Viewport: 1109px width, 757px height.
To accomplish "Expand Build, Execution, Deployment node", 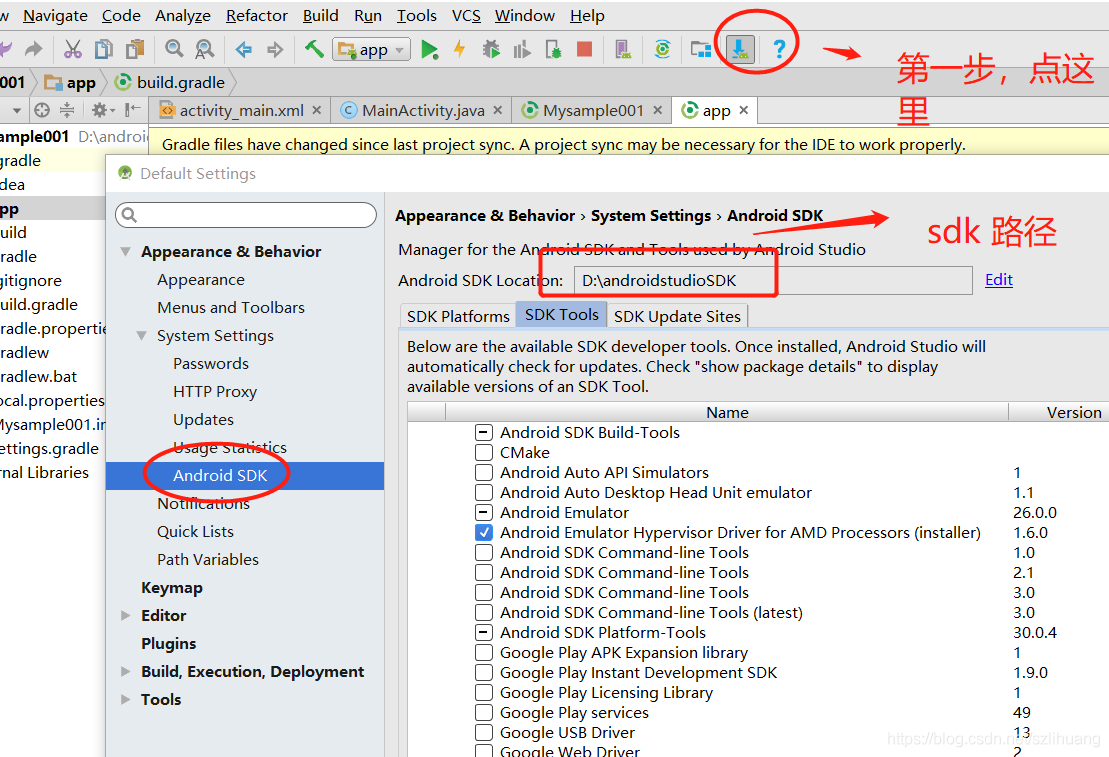I will [x=125, y=671].
